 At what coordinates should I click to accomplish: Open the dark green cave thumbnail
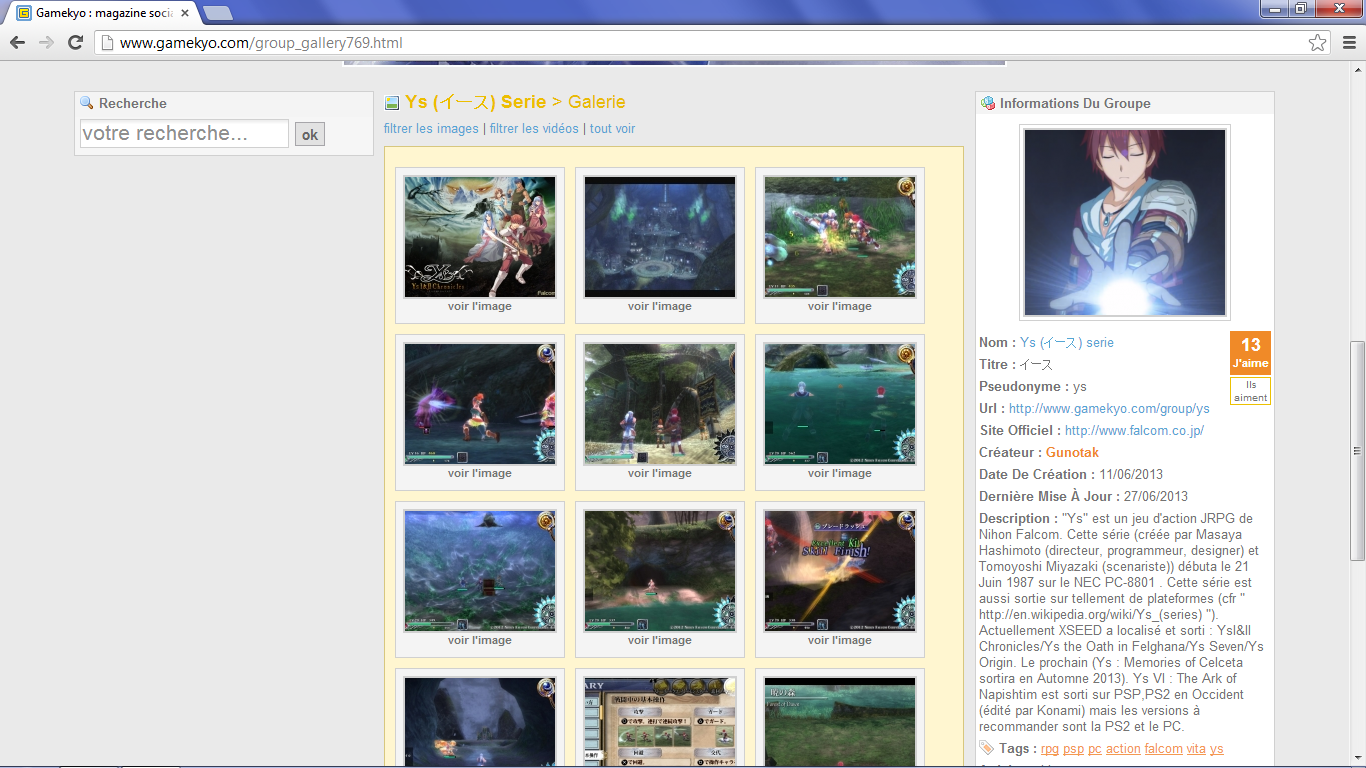660,571
